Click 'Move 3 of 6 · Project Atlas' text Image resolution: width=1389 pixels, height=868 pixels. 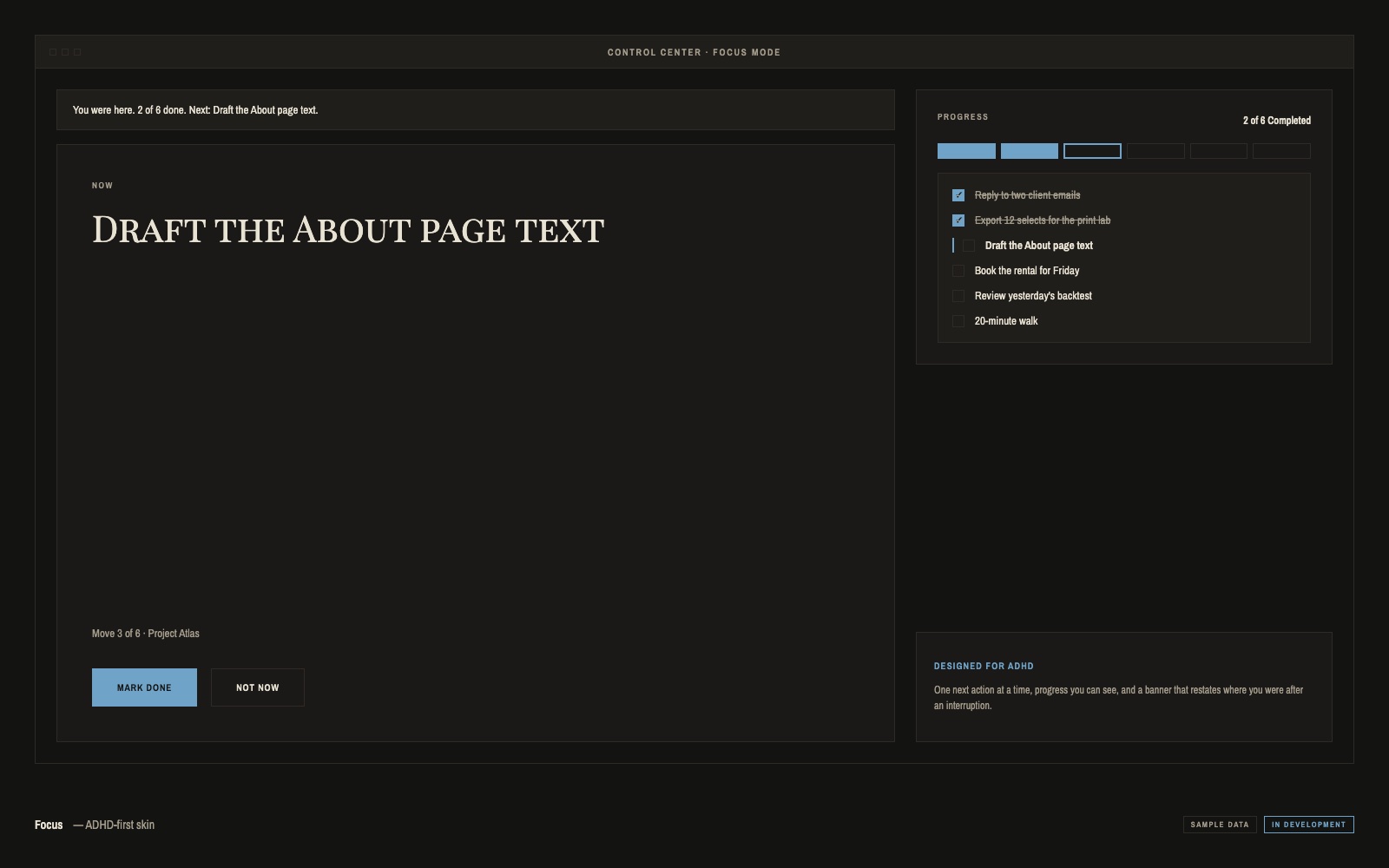[x=146, y=634]
